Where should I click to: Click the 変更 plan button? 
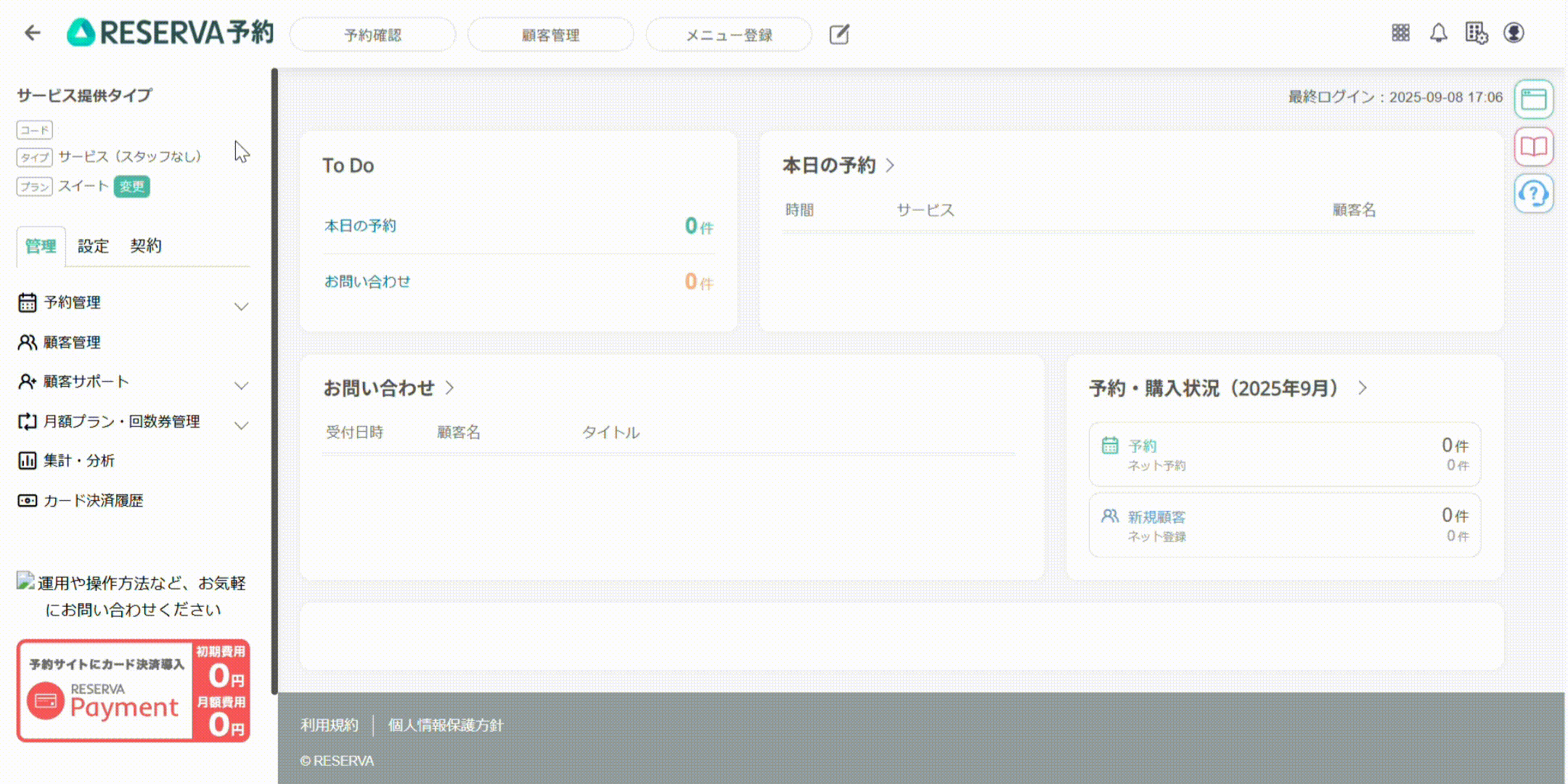[131, 187]
